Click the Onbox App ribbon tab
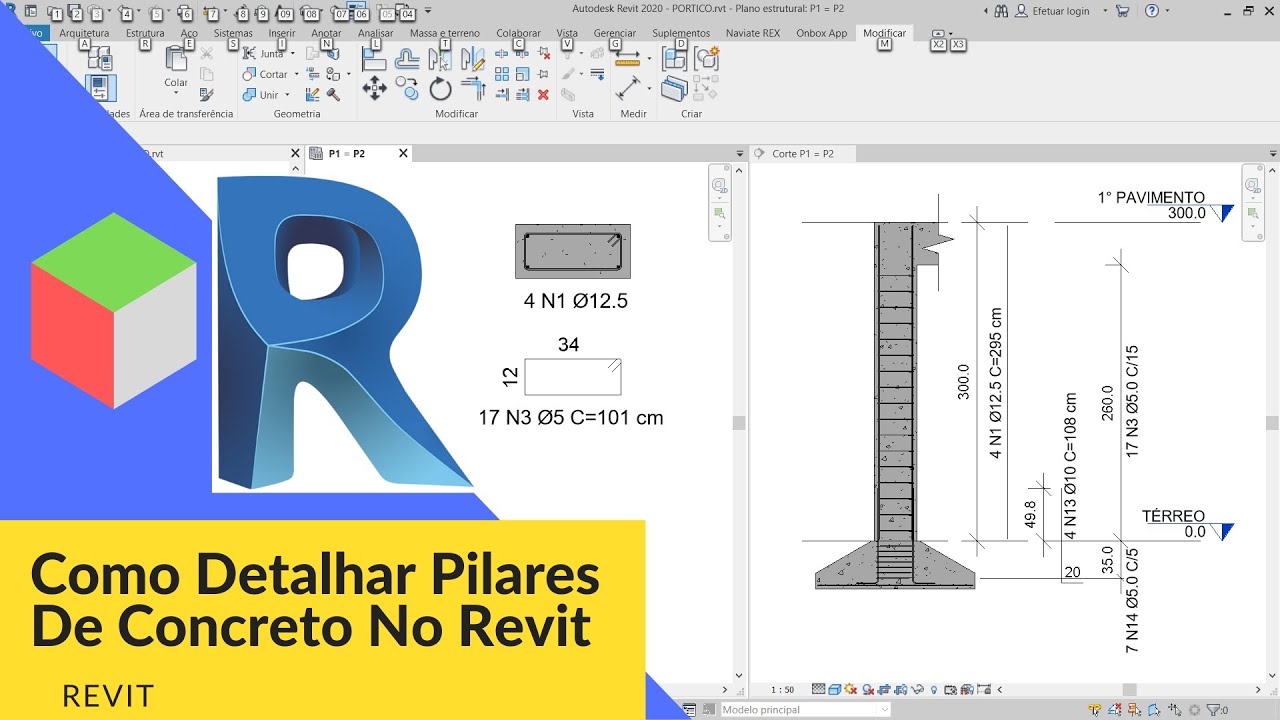 click(x=822, y=33)
